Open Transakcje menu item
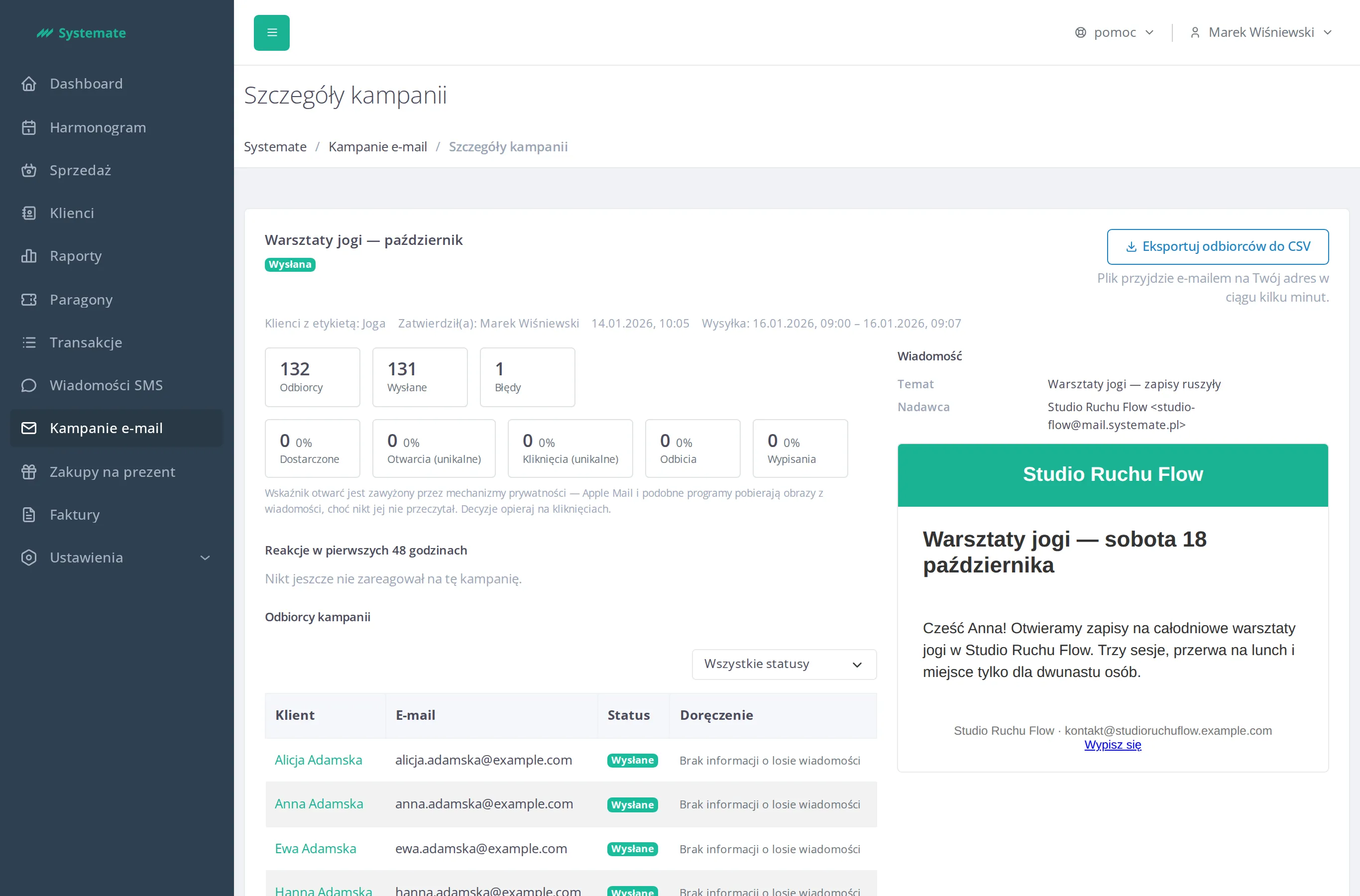The width and height of the screenshot is (1360, 896). [116, 342]
